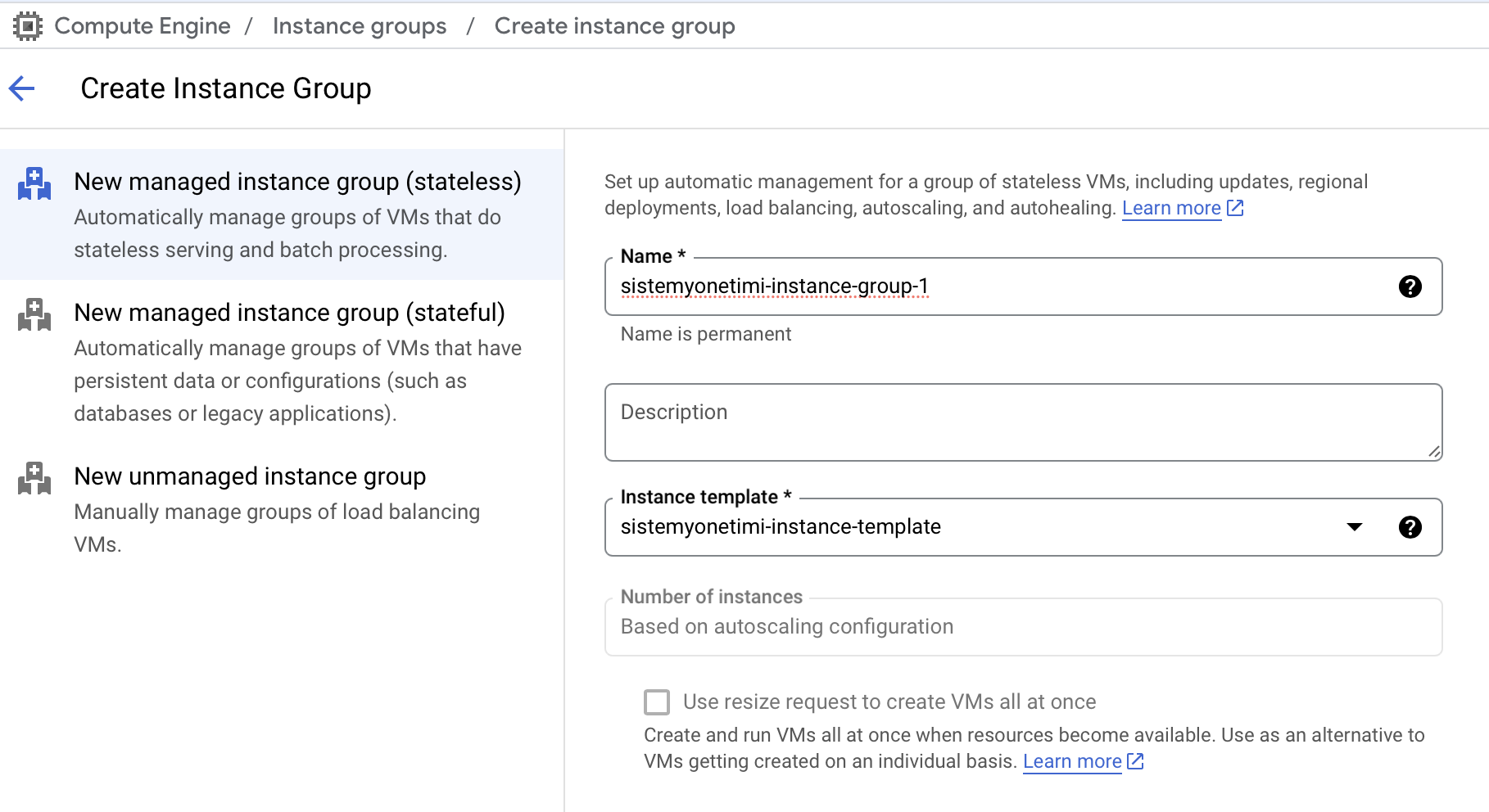Select New managed instance group (stateful)
The height and width of the screenshot is (812, 1489).
click(282, 362)
